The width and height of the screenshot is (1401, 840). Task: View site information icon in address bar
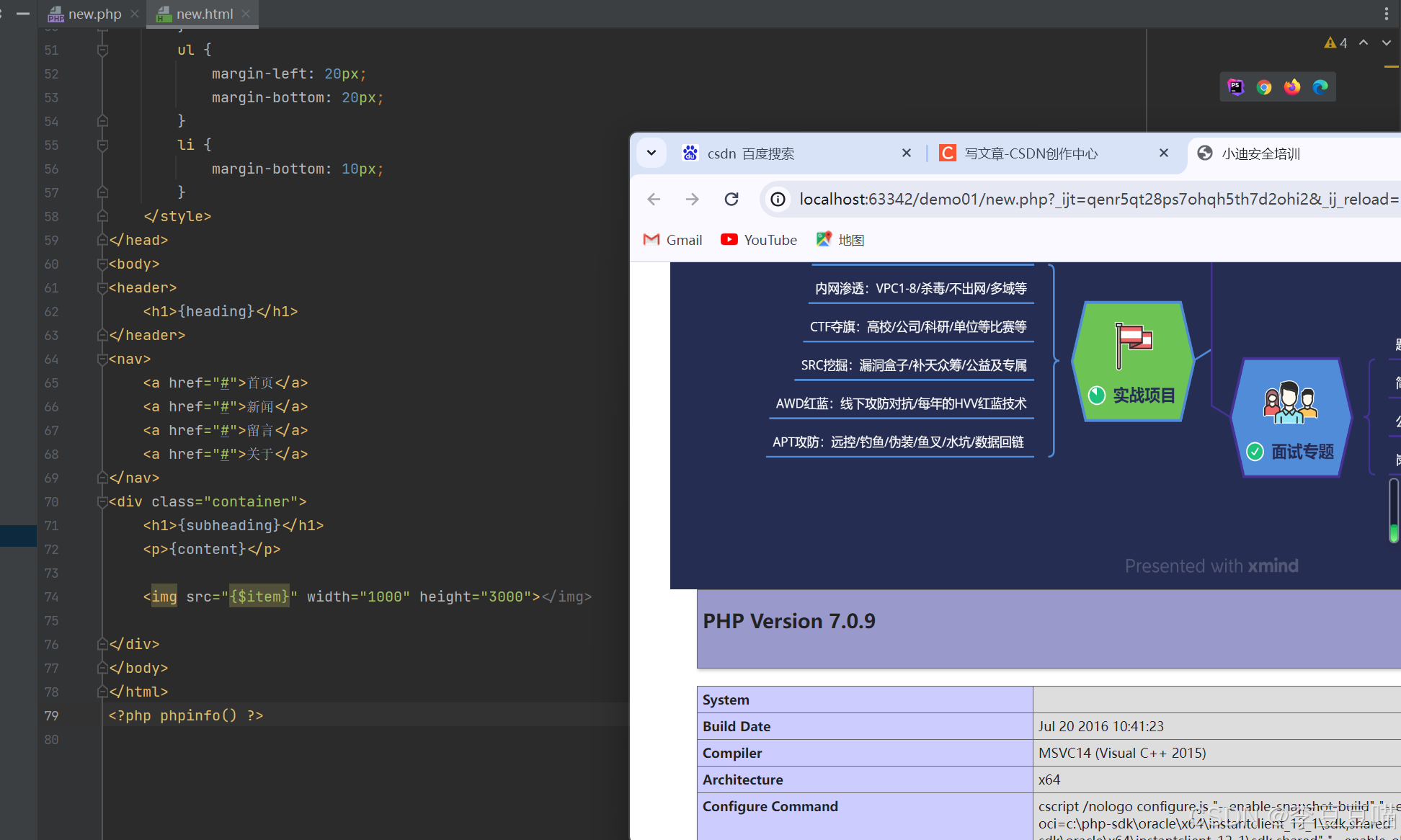pos(778,199)
